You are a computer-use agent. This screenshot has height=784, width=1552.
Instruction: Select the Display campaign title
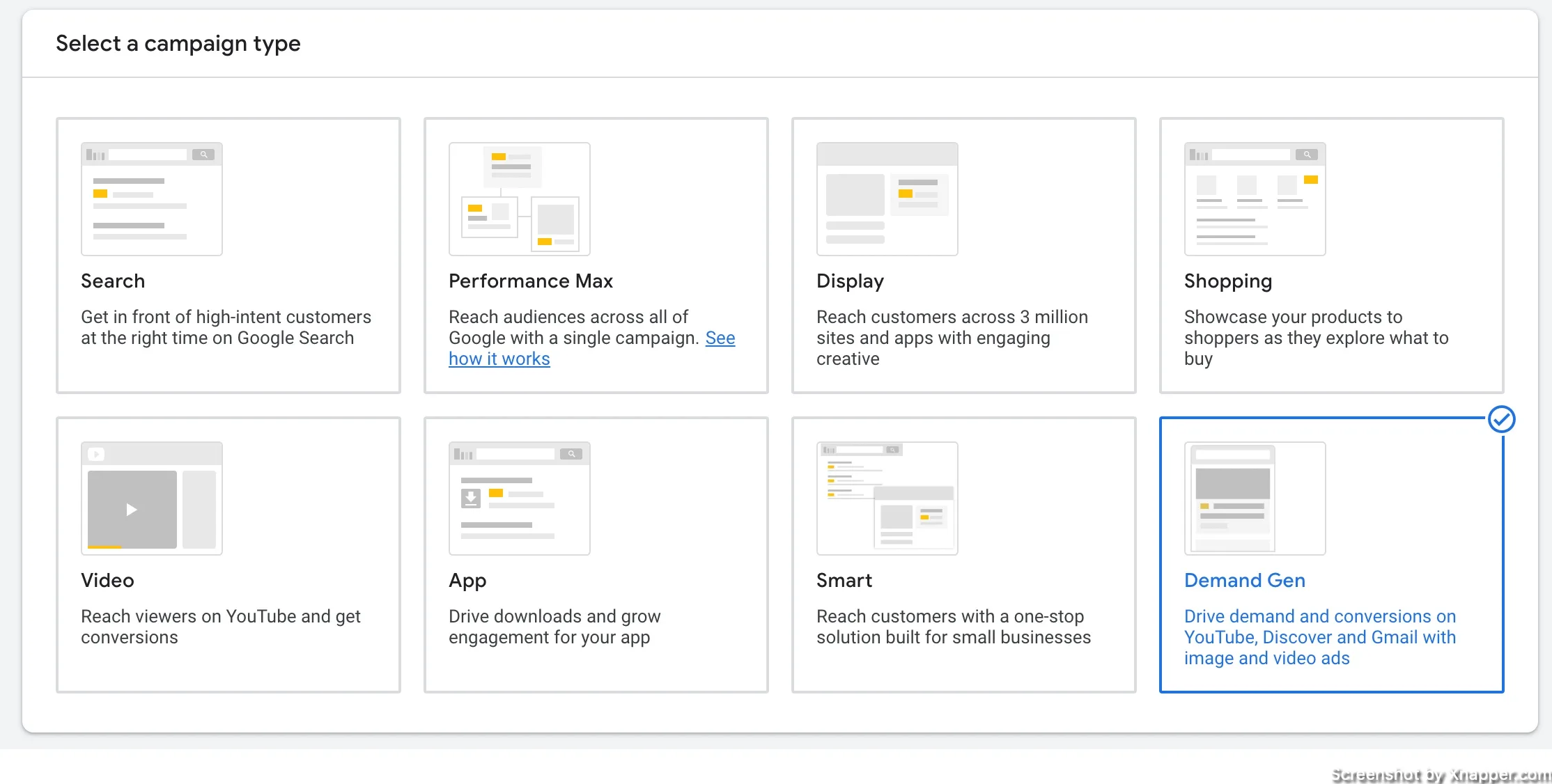tap(850, 281)
